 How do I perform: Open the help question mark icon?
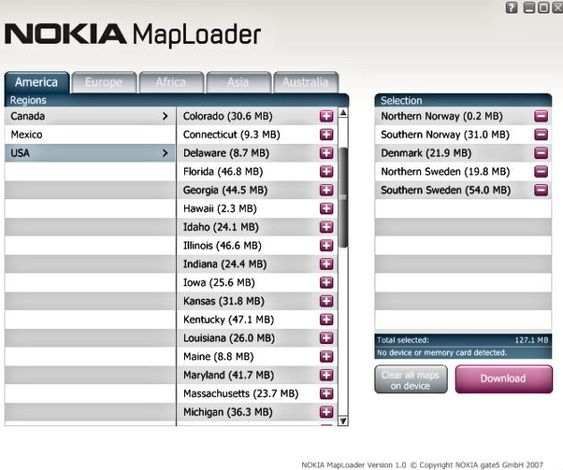pyautogui.click(x=512, y=7)
